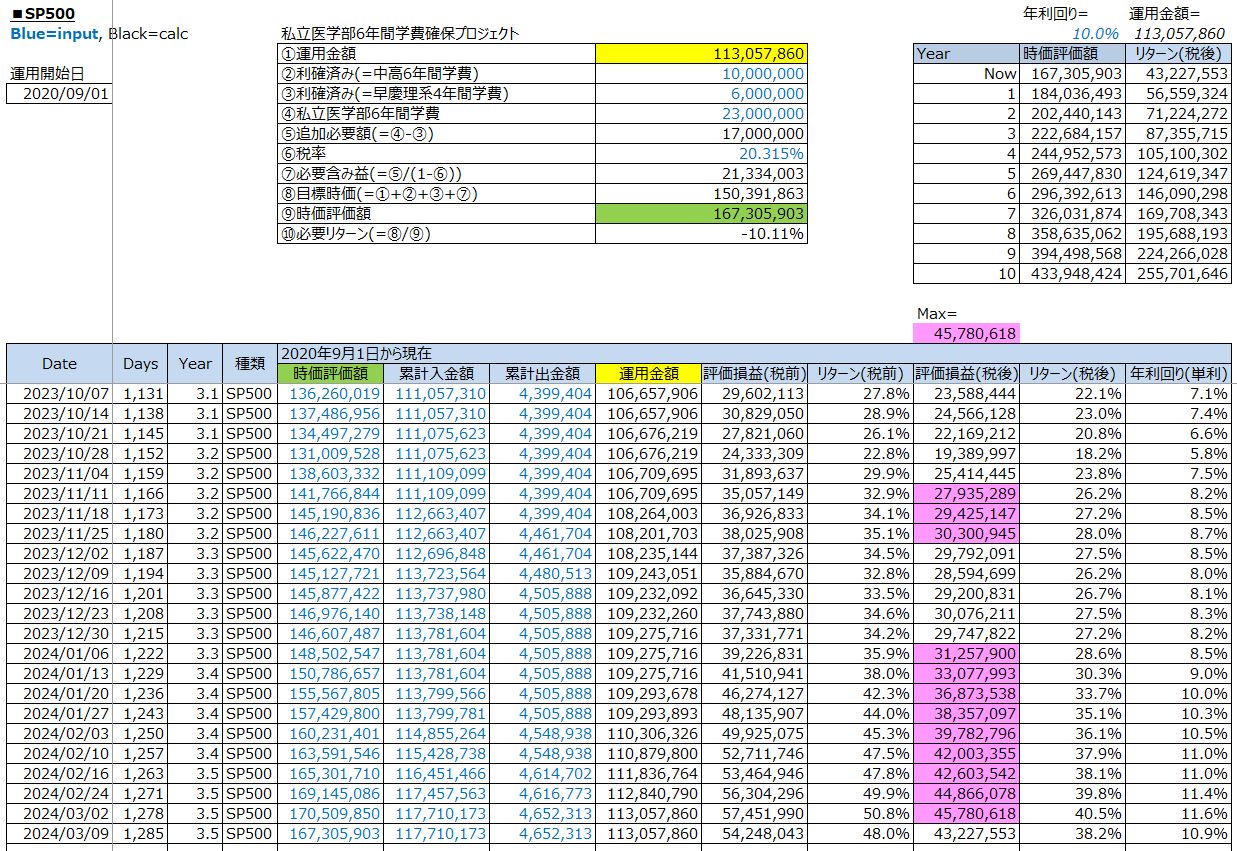The width and height of the screenshot is (1237, 851).
Task: Click the Now row label in projection table
Action: pos(966,73)
